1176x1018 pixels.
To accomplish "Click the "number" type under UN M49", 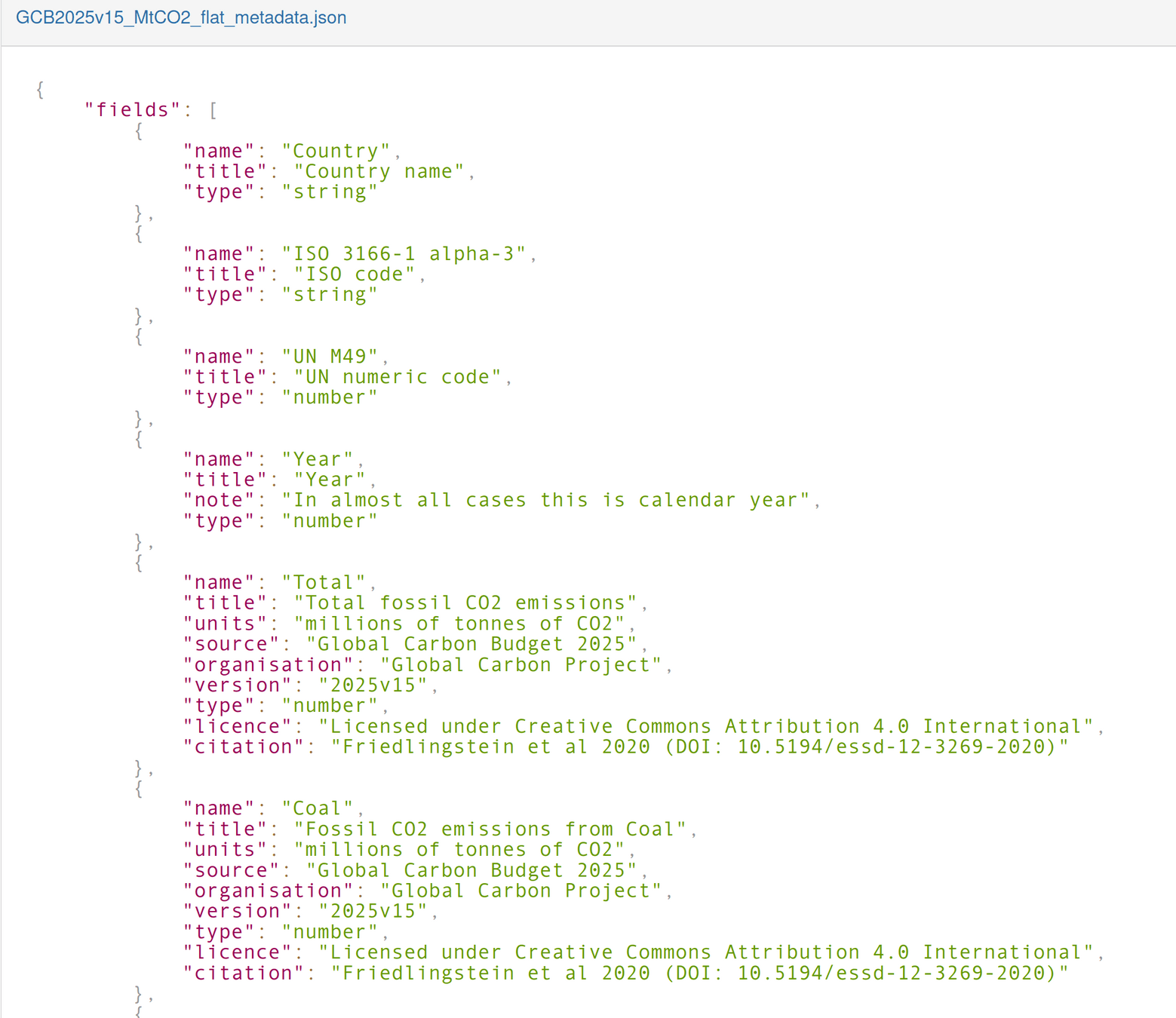I will (330, 397).
